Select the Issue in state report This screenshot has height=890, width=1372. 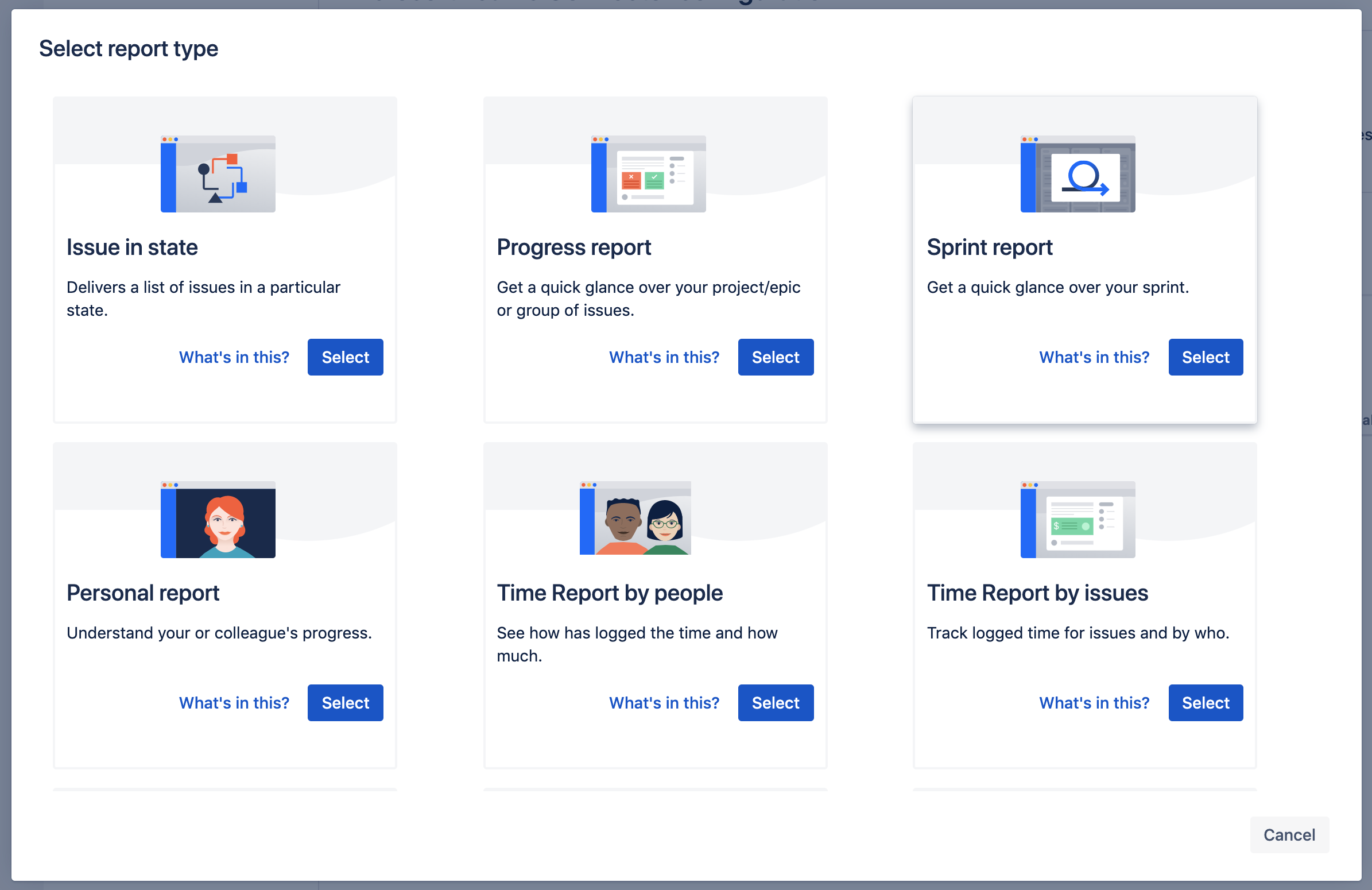[x=345, y=357]
